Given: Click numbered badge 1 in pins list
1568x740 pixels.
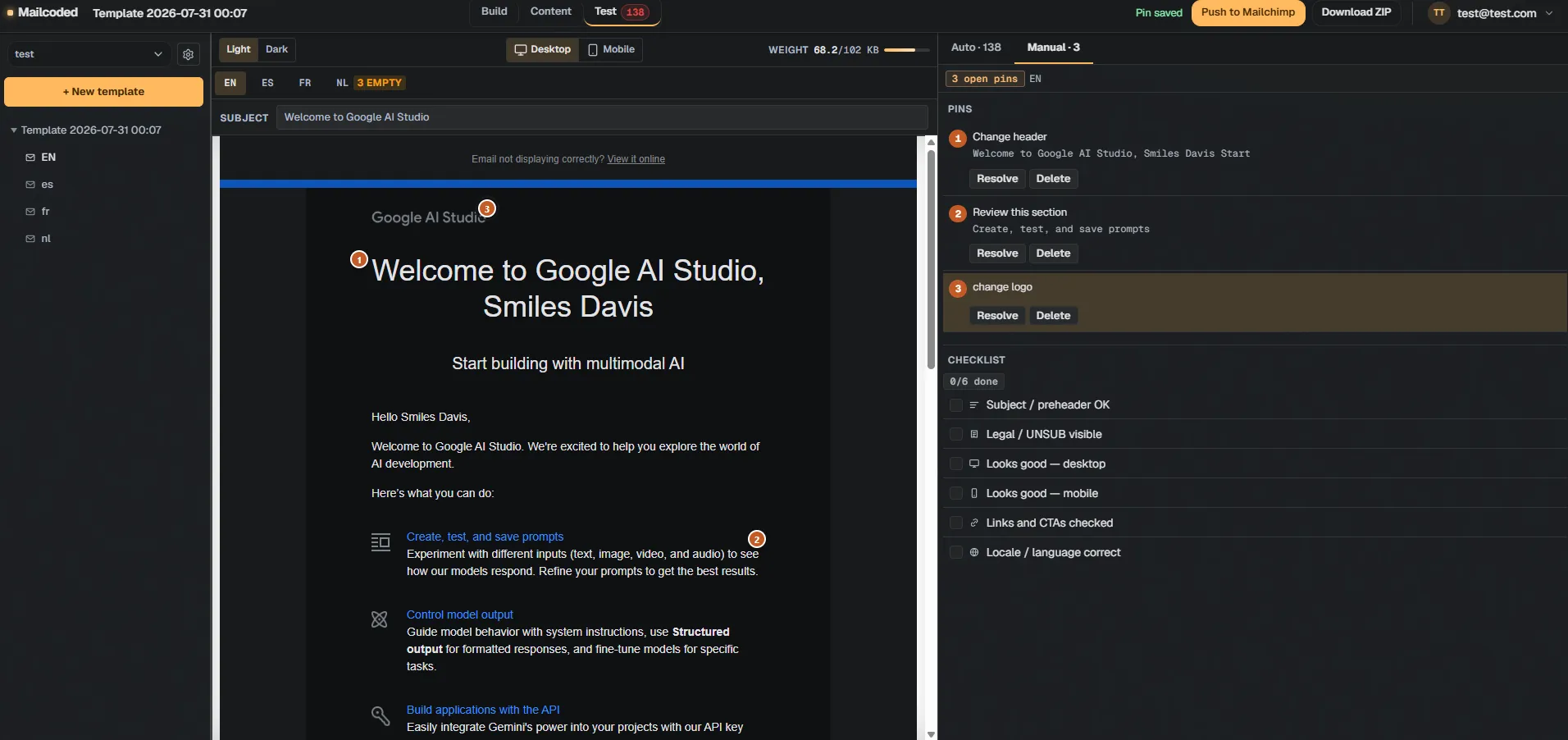Looking at the screenshot, I should (958, 139).
